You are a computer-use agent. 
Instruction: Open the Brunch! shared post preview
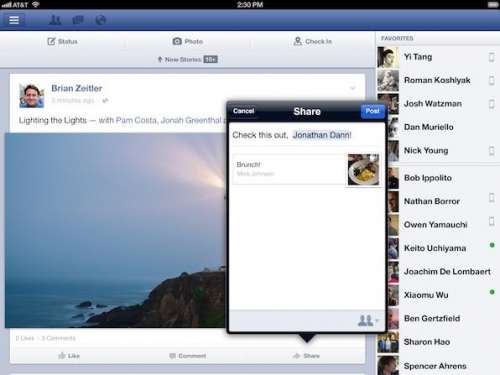[307, 169]
